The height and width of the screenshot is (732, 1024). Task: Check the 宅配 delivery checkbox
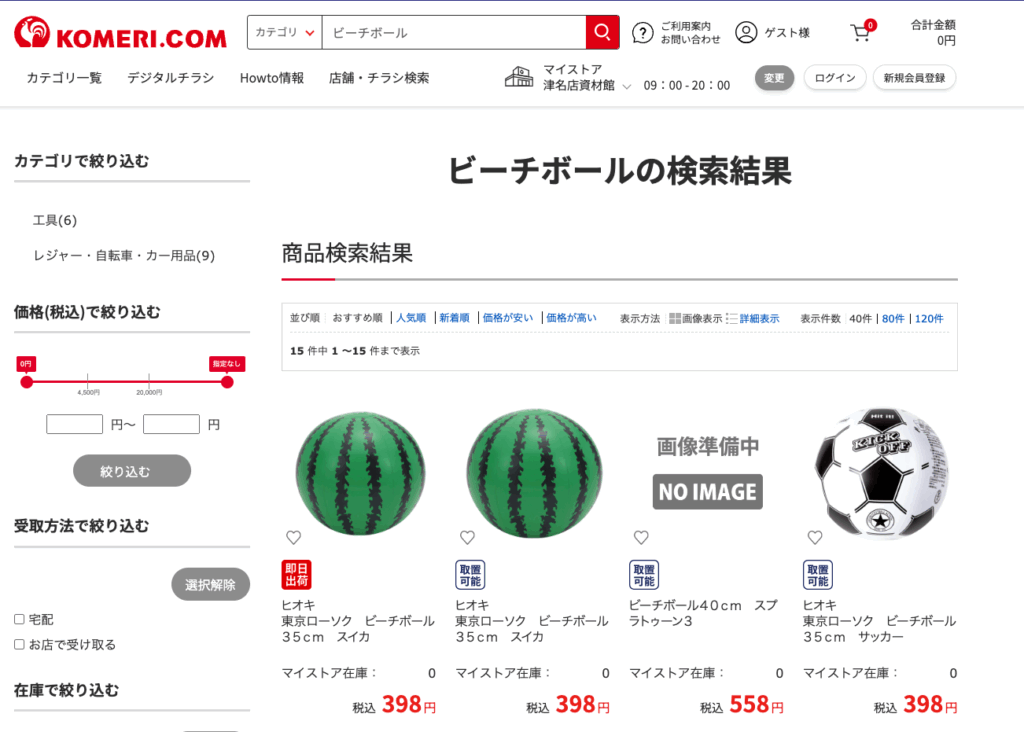(20, 619)
